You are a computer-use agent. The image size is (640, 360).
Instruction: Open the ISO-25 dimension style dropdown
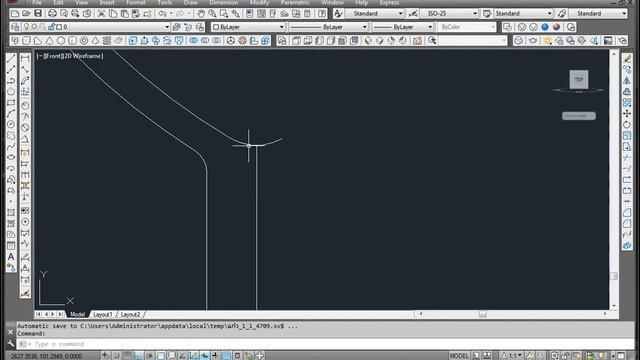[449, 13]
